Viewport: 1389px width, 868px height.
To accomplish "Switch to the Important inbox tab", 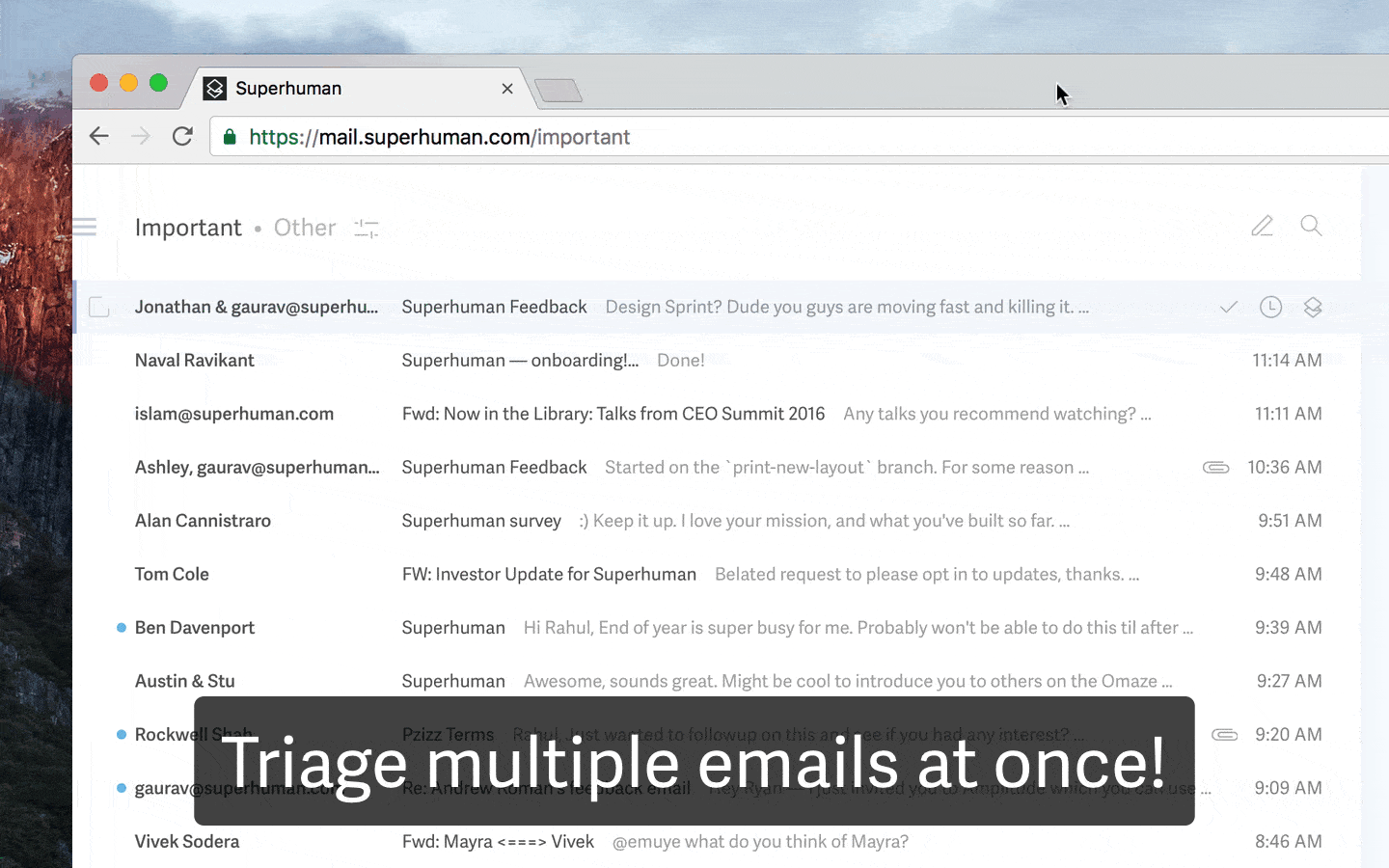I will tap(188, 228).
